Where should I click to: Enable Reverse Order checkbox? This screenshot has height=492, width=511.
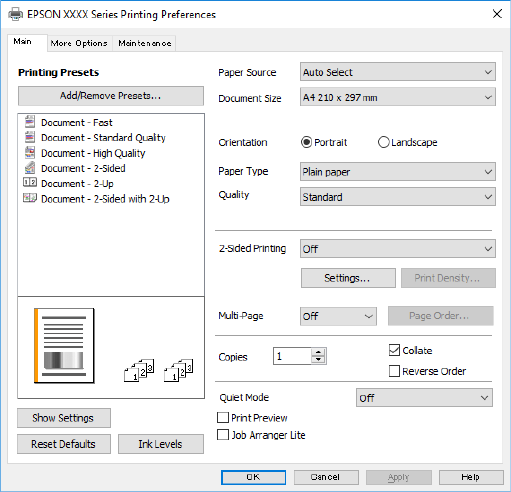pos(394,371)
